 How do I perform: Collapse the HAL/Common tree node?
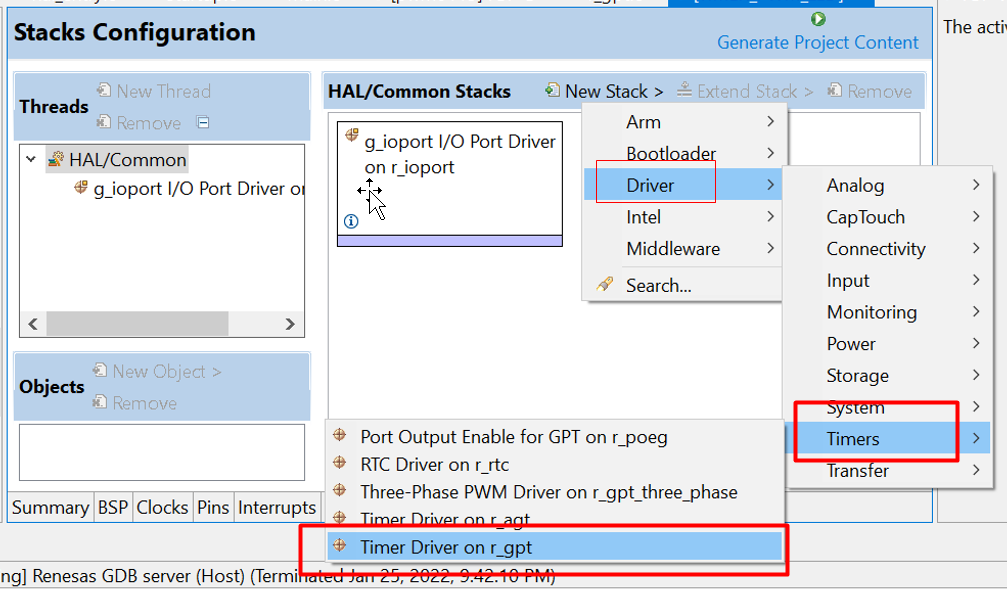(31, 160)
